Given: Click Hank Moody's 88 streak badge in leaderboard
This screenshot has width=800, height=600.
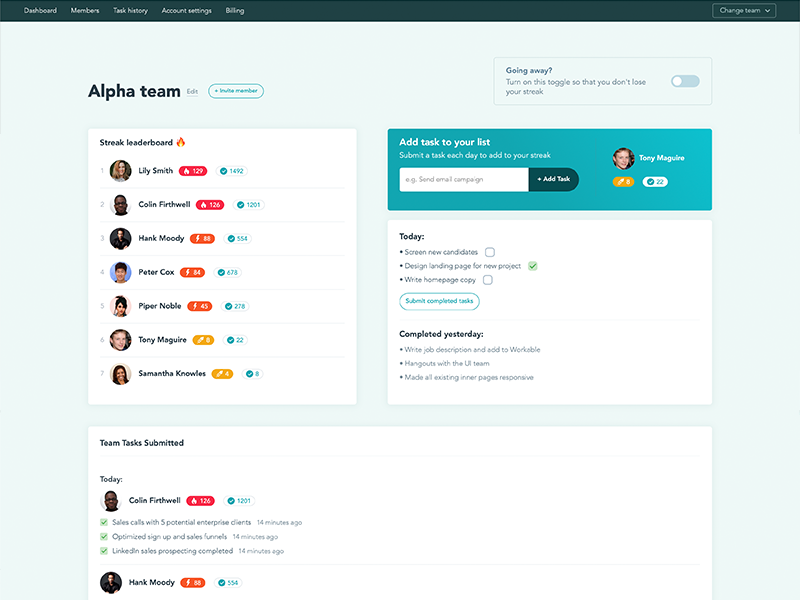Looking at the screenshot, I should [x=203, y=238].
